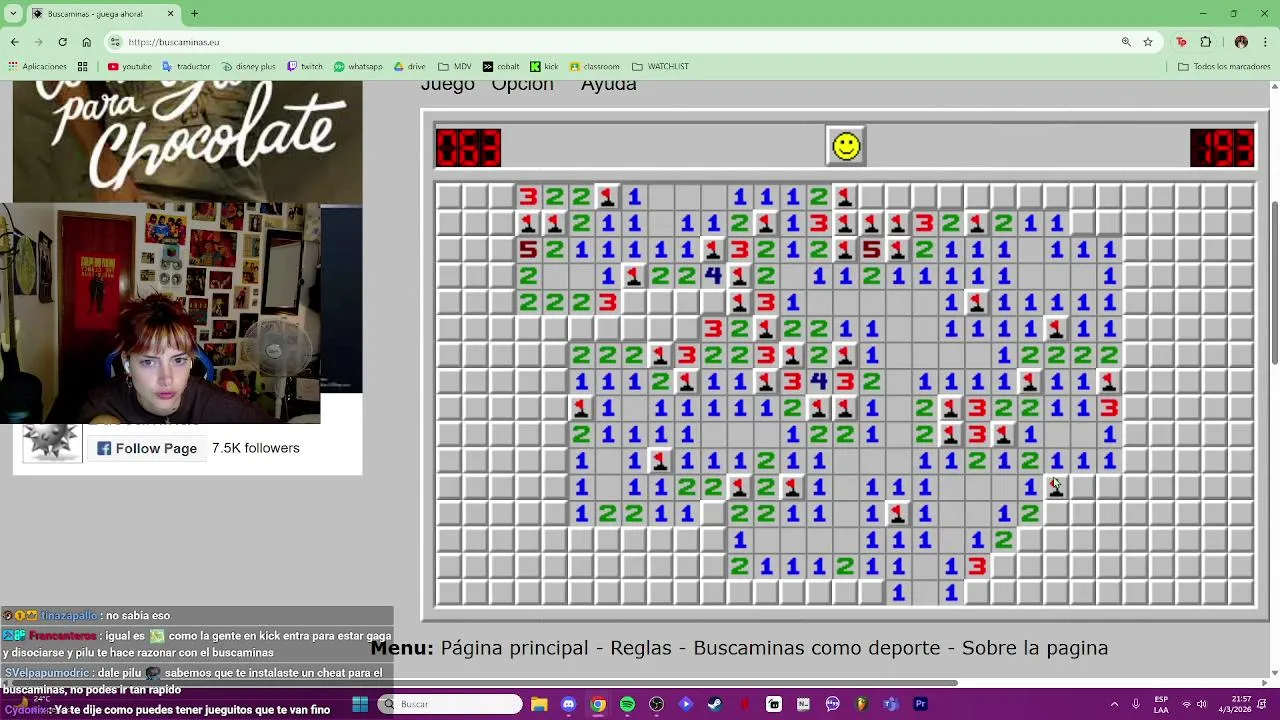Open File Explorer from the taskbar

[539, 704]
